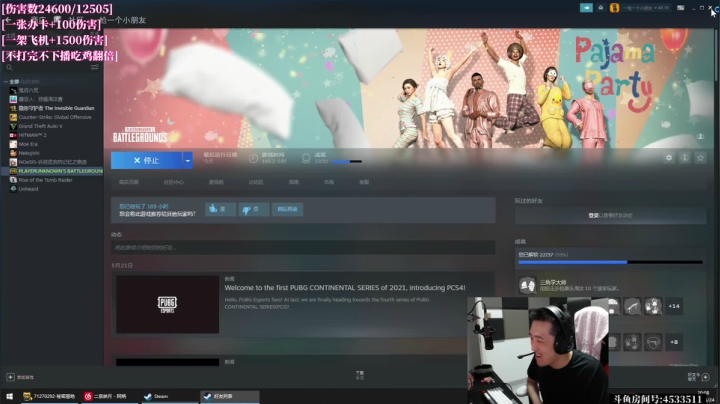Image resolution: width=720 pixels, height=404 pixels.
Task: Click the 三角学大师 achievement icon
Action: [528, 285]
